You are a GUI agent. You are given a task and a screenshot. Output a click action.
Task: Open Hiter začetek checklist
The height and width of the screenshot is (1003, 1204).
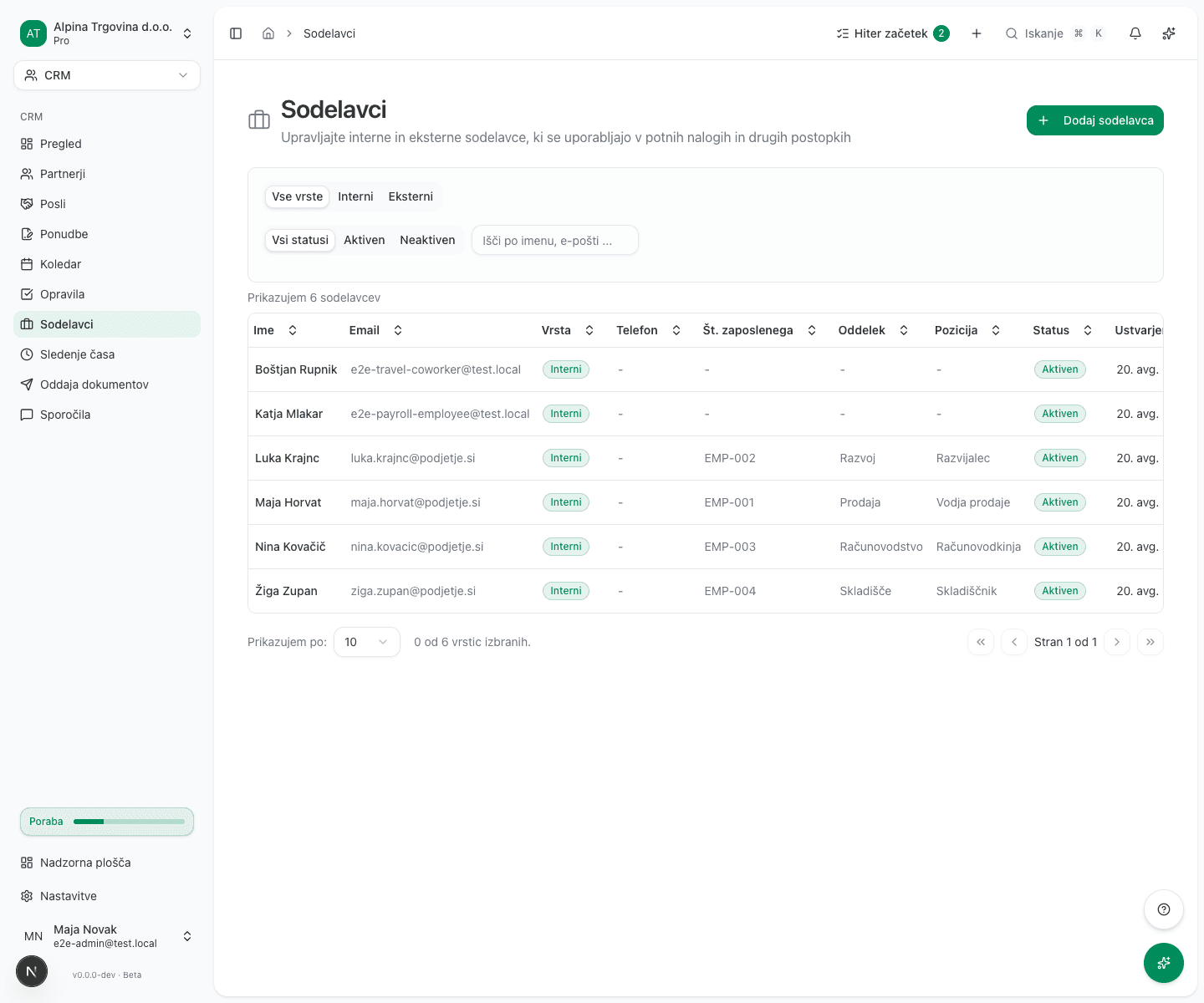coord(893,33)
